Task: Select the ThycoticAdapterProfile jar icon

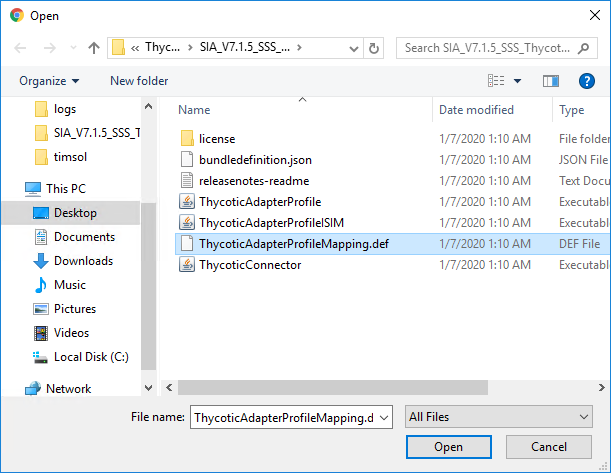Action: pos(187,201)
